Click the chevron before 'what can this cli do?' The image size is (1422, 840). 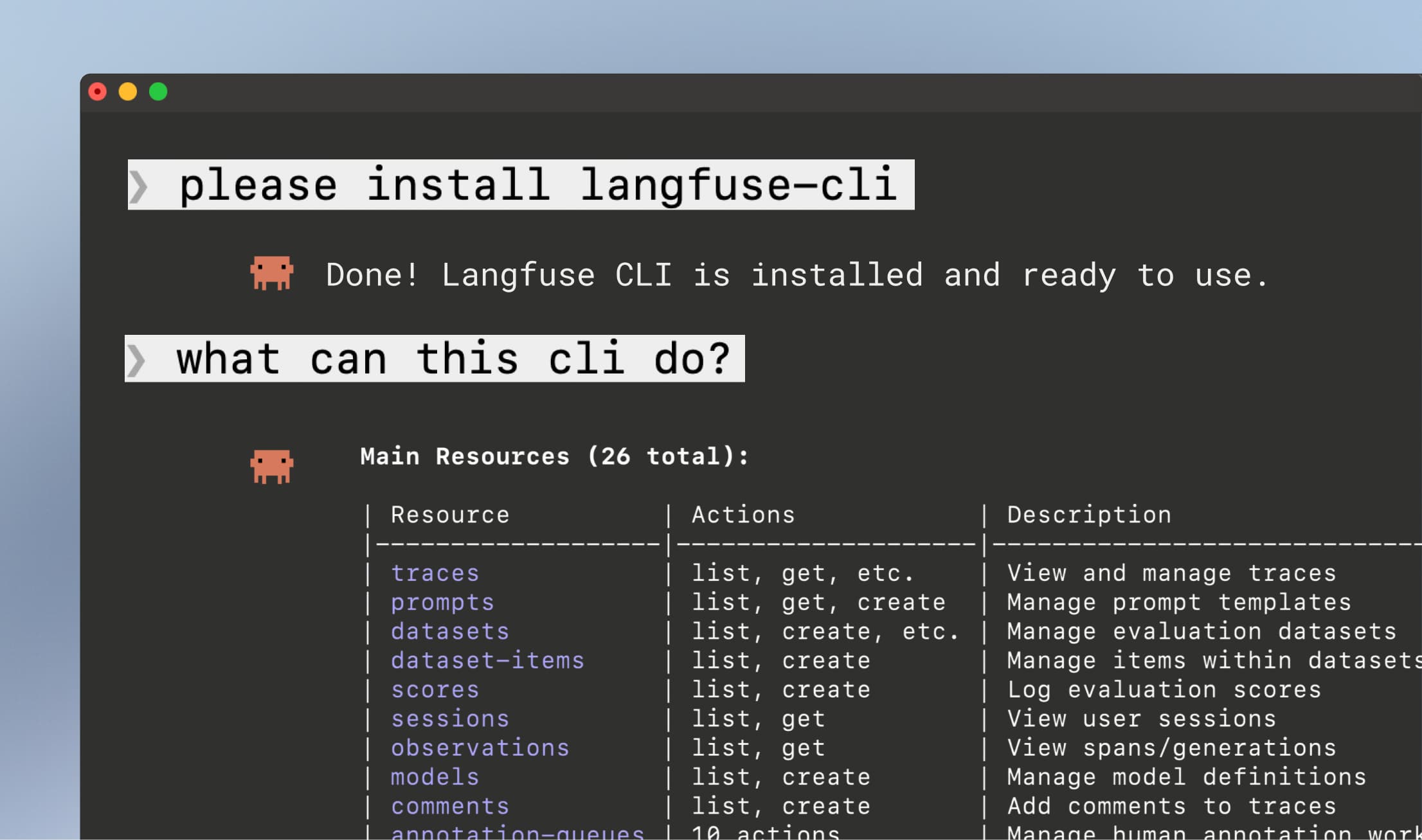[136, 360]
